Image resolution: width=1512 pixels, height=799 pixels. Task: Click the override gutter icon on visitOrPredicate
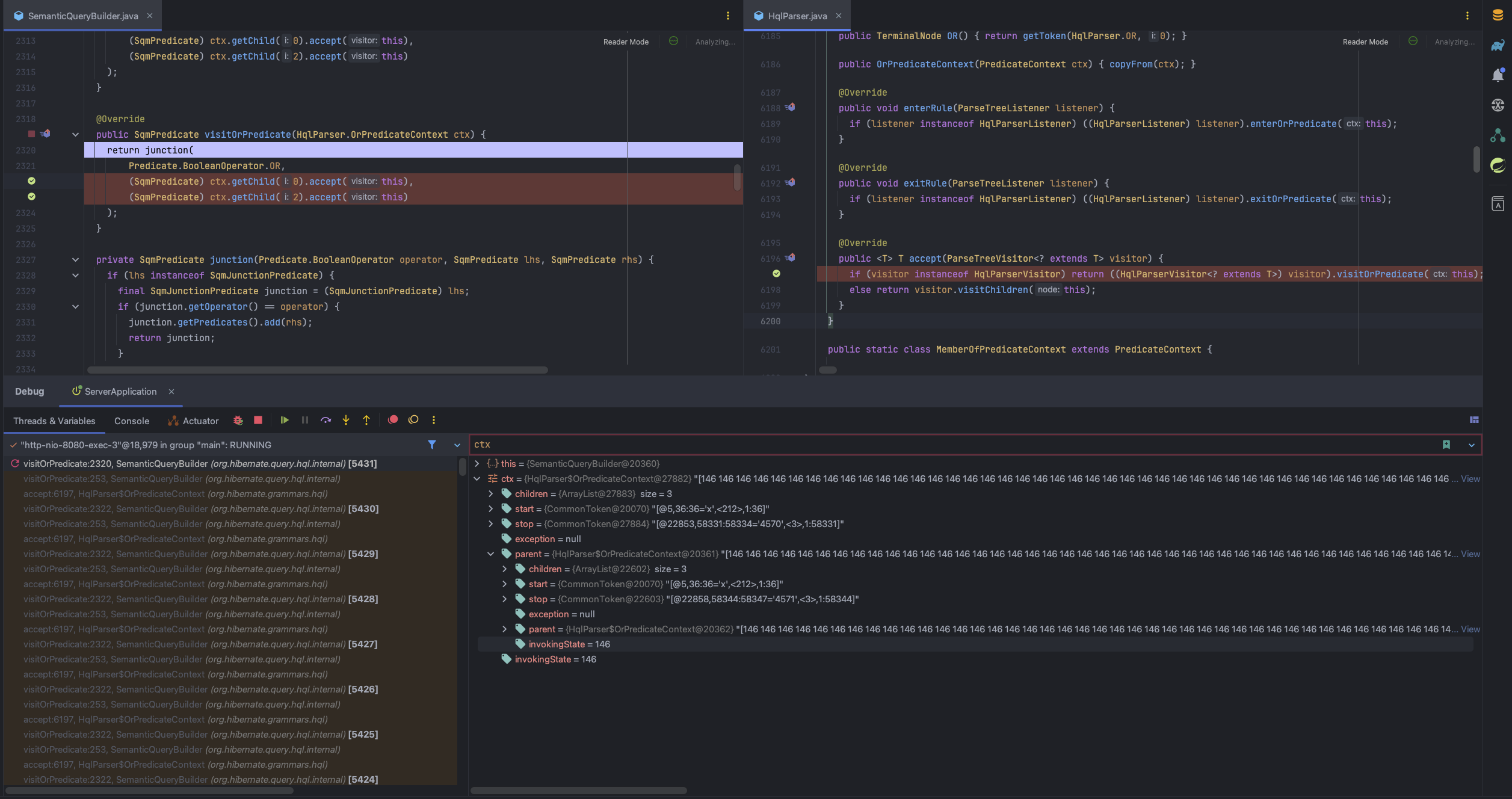[x=46, y=134]
